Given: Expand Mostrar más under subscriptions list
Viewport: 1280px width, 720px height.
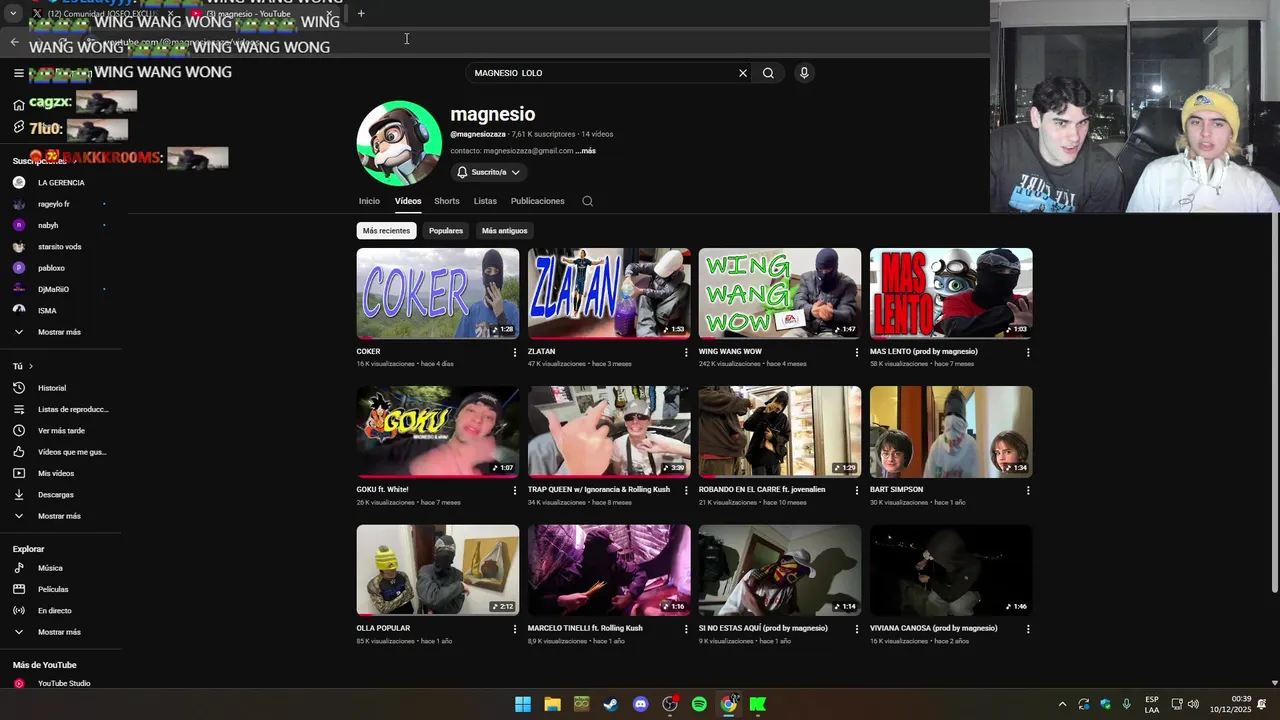Looking at the screenshot, I should point(60,332).
